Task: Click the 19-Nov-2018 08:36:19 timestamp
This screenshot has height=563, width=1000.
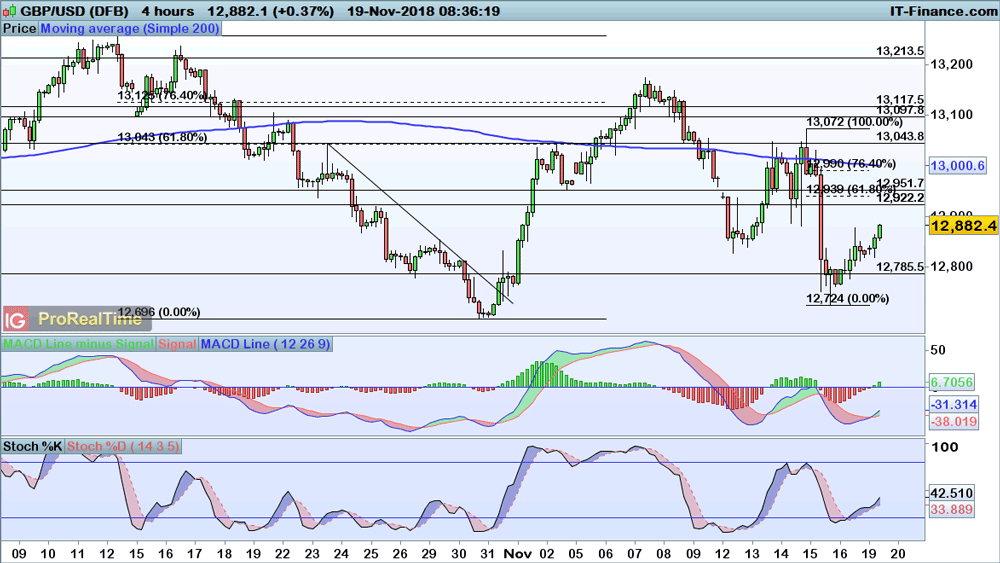Action: point(423,11)
